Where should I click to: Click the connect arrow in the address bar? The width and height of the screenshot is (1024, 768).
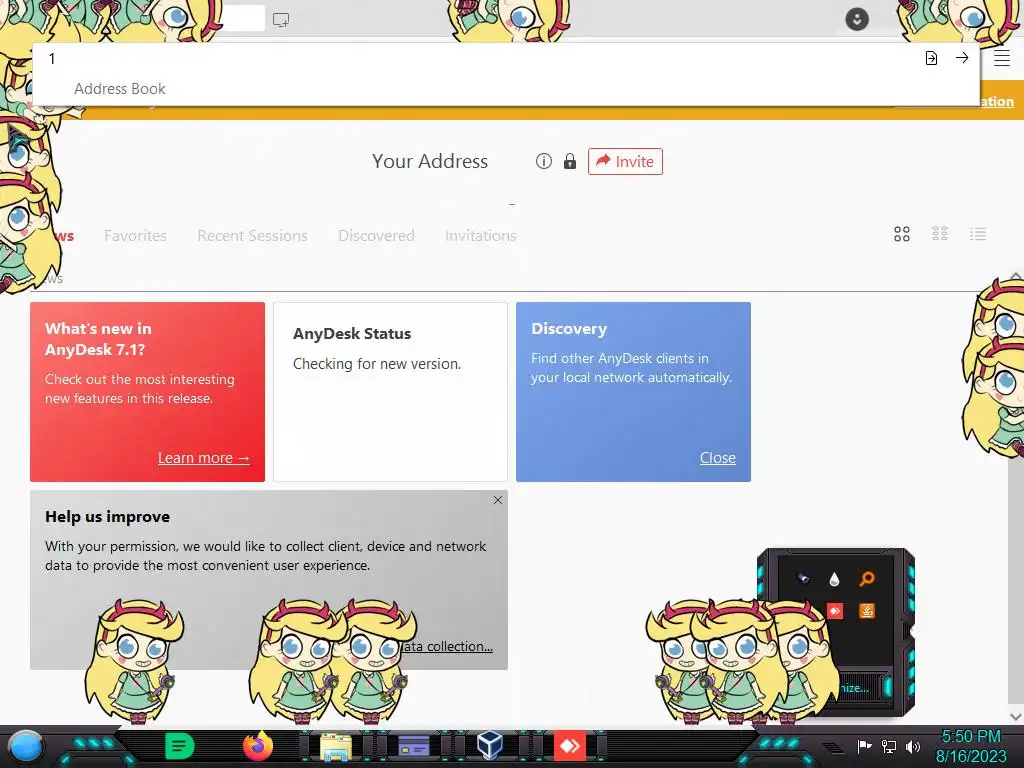tap(962, 58)
